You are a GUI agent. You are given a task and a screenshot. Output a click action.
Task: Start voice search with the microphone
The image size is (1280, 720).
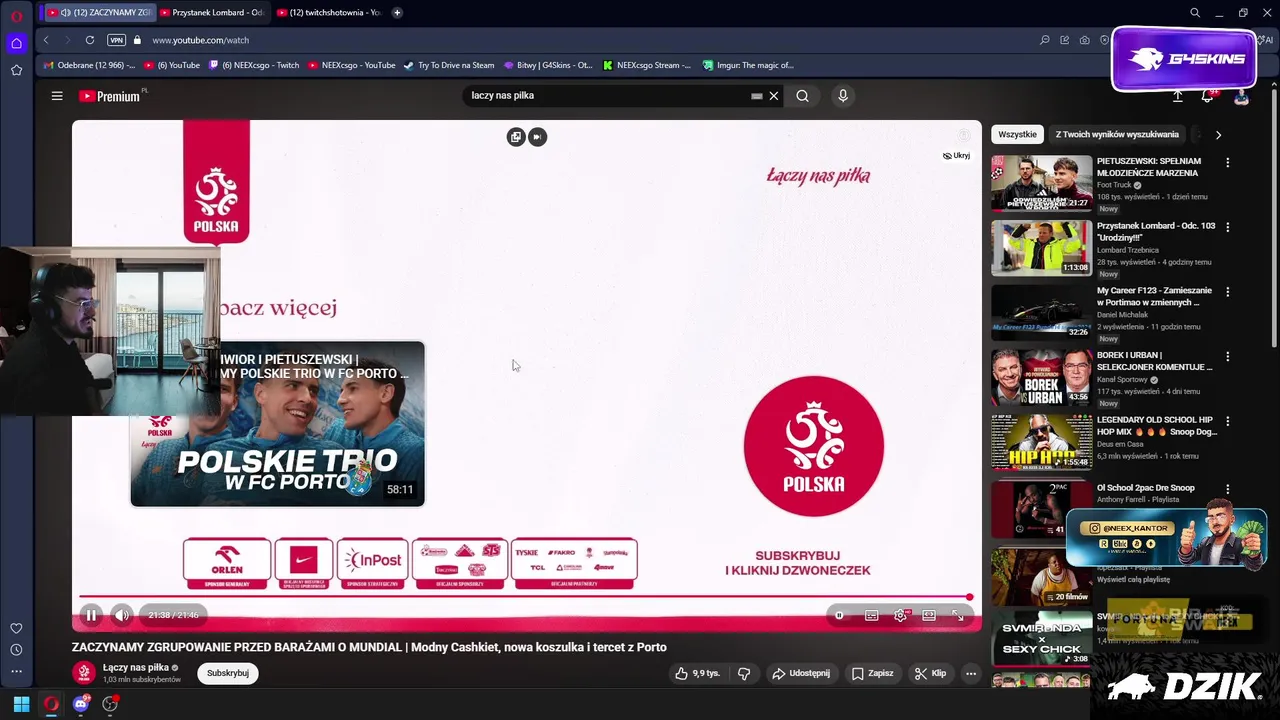coord(843,96)
